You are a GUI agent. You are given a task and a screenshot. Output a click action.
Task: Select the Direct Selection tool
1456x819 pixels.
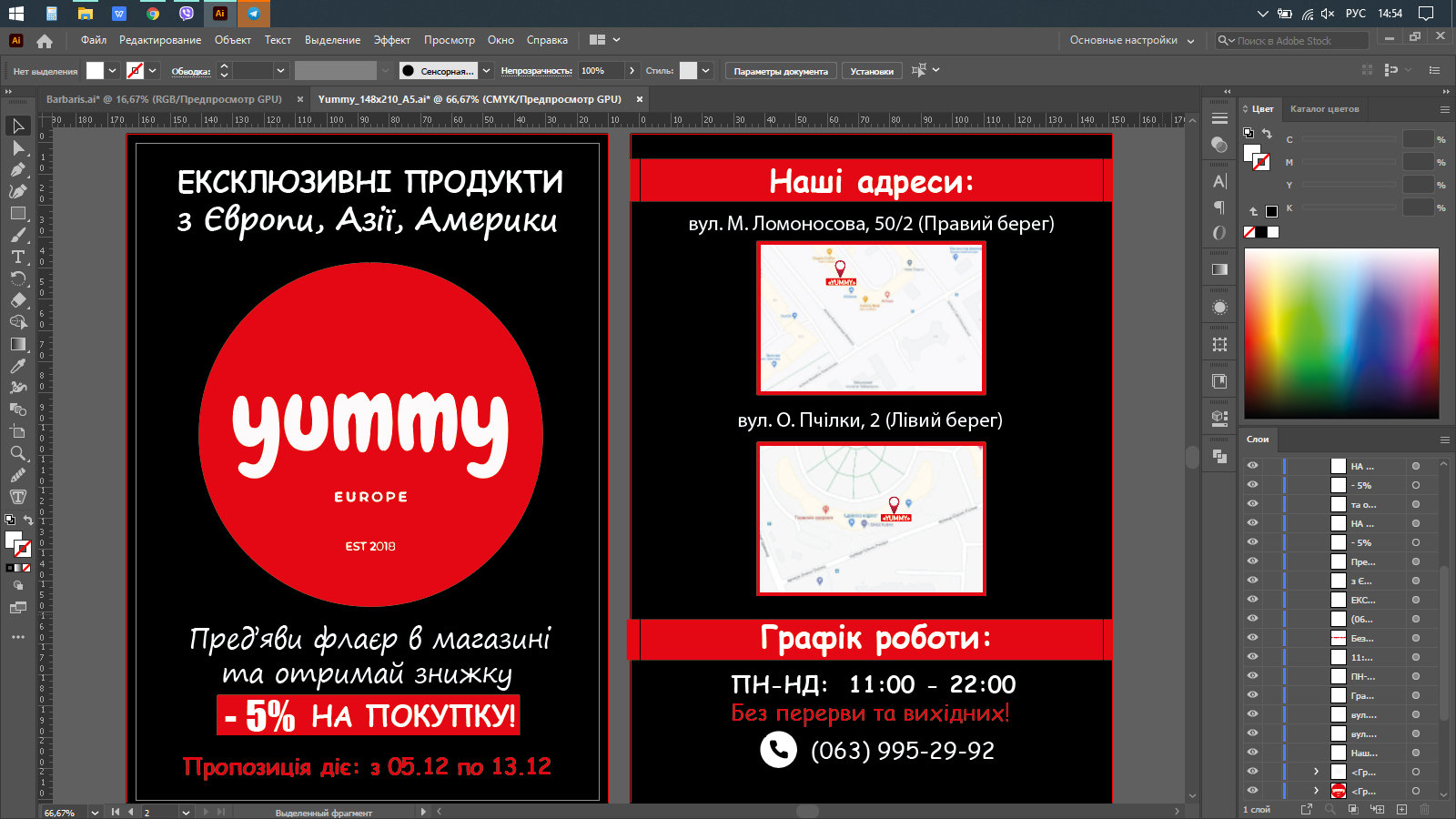coord(18,147)
